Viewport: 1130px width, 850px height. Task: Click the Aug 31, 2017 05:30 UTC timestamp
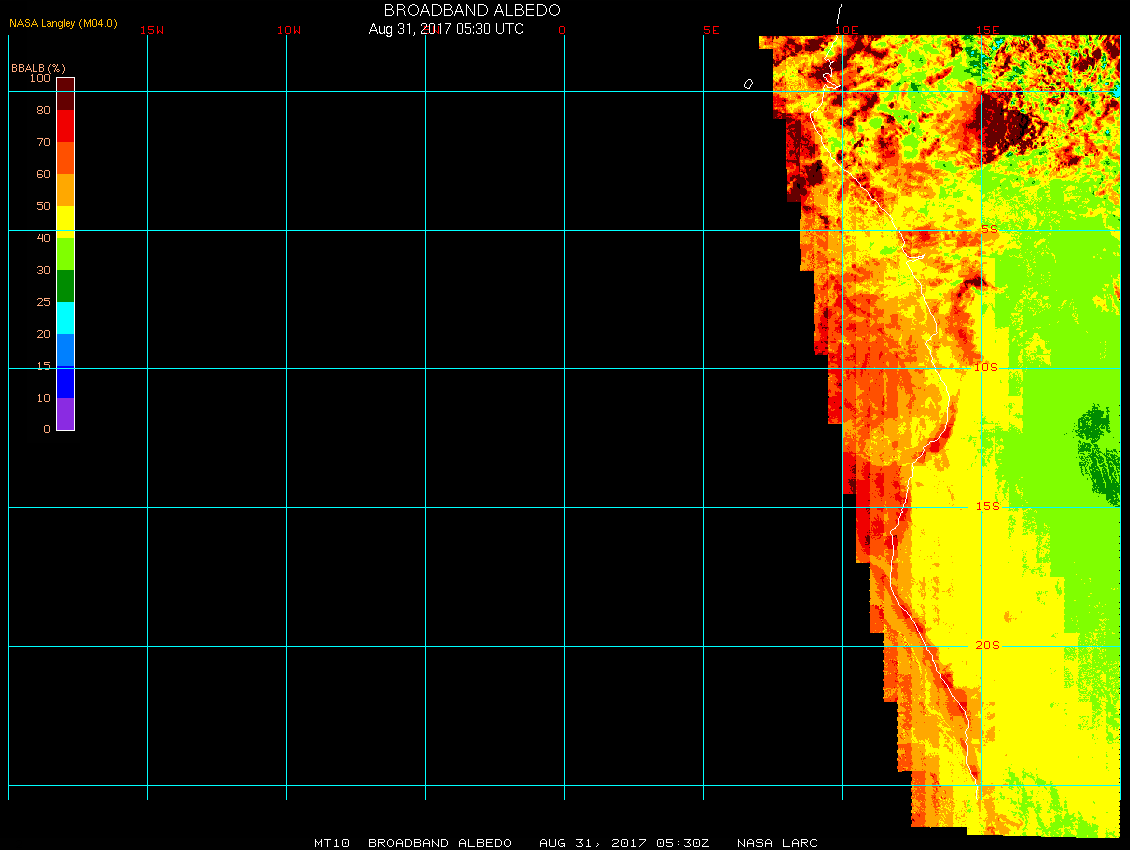[446, 29]
